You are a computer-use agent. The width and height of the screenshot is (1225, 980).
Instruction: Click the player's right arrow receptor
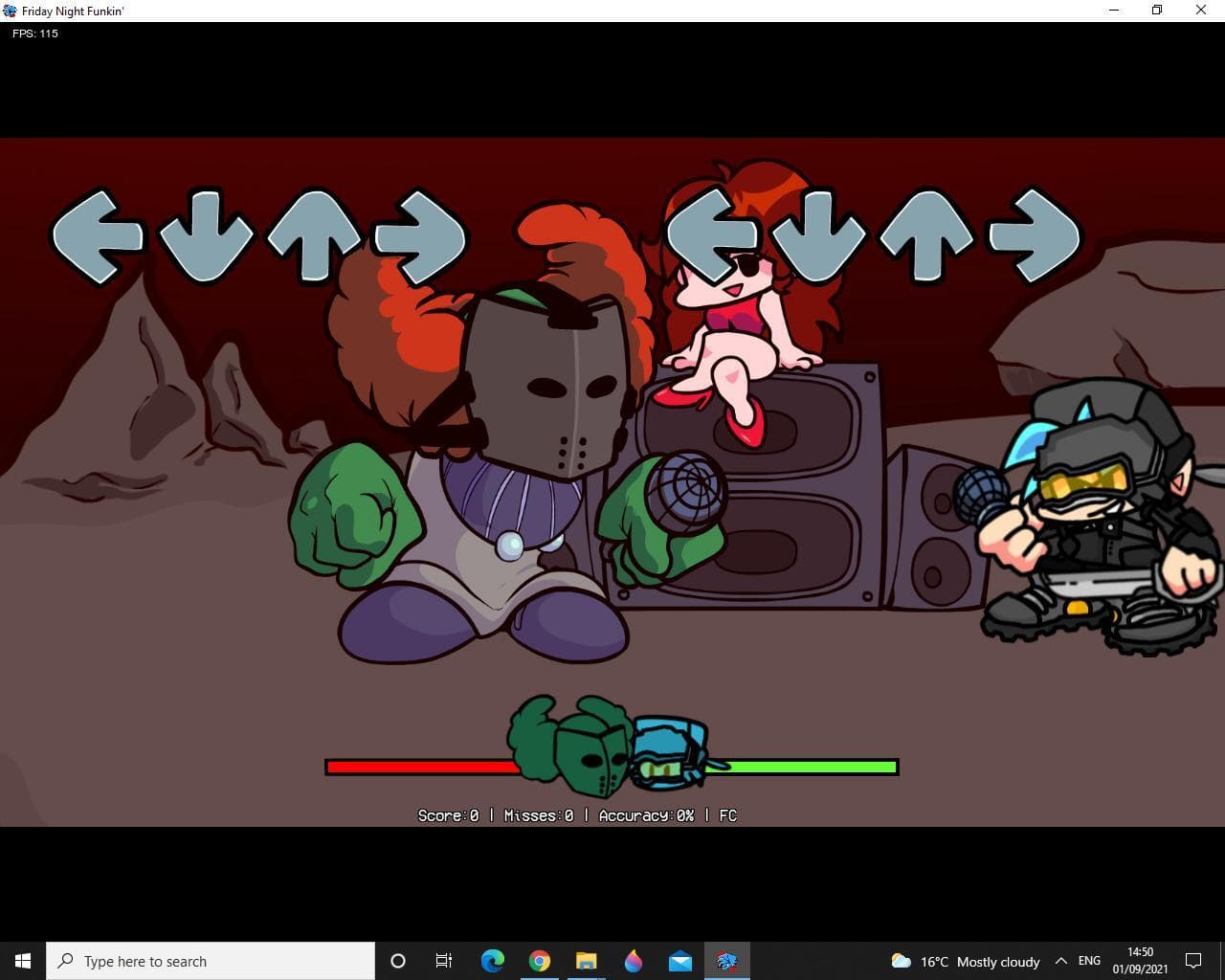(x=1035, y=236)
